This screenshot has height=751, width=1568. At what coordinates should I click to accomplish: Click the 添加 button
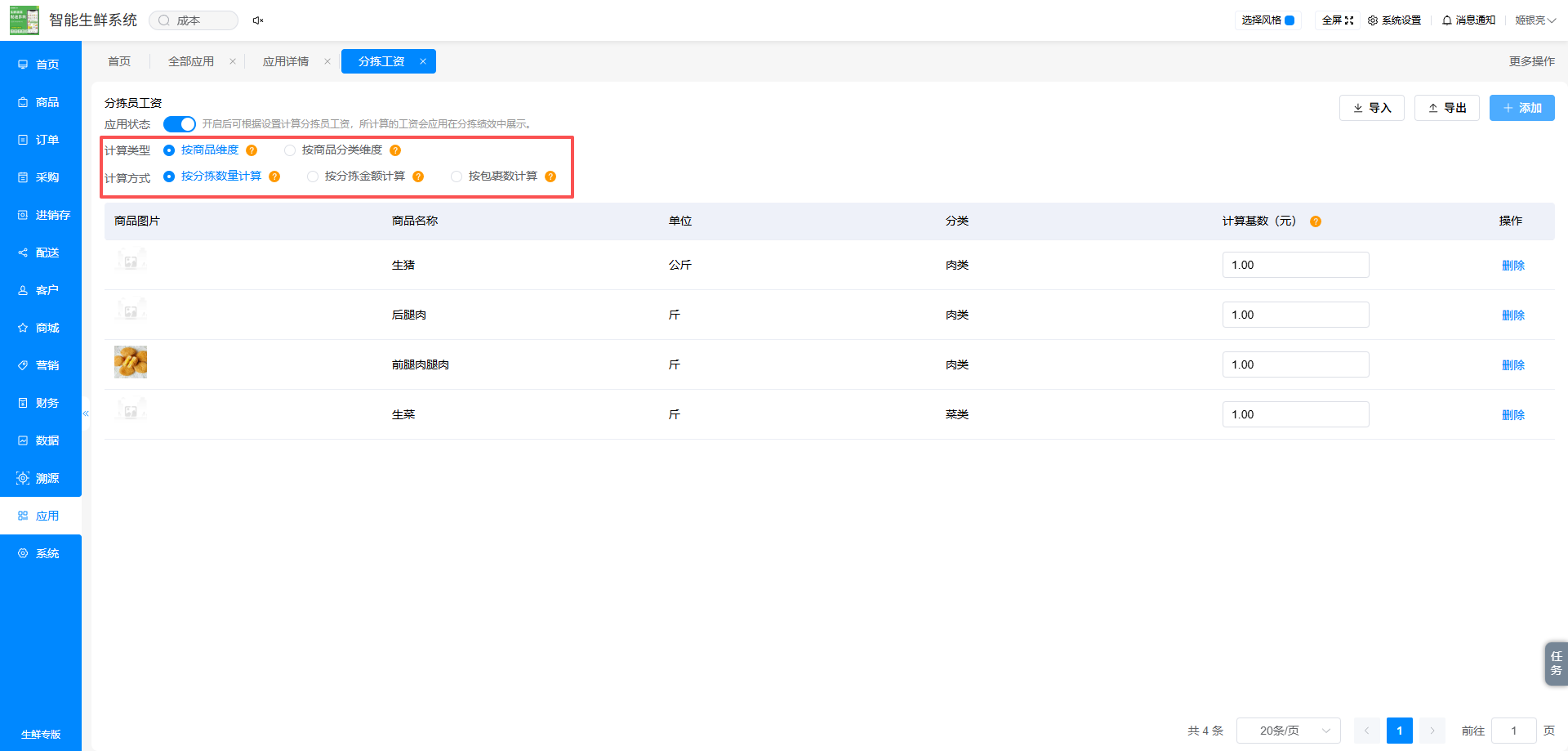(x=1521, y=108)
